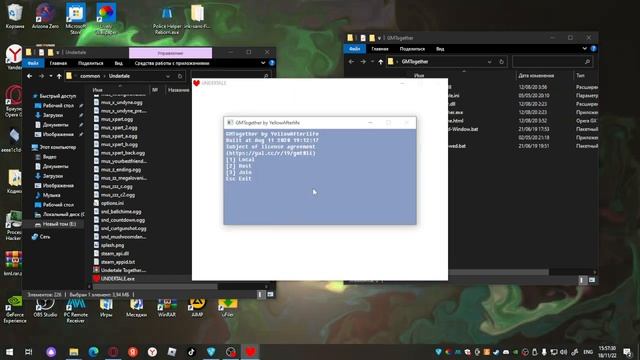The height and width of the screenshot is (360, 640).
Task: Open 'Видео' in the navigation pane
Action: 49,157
